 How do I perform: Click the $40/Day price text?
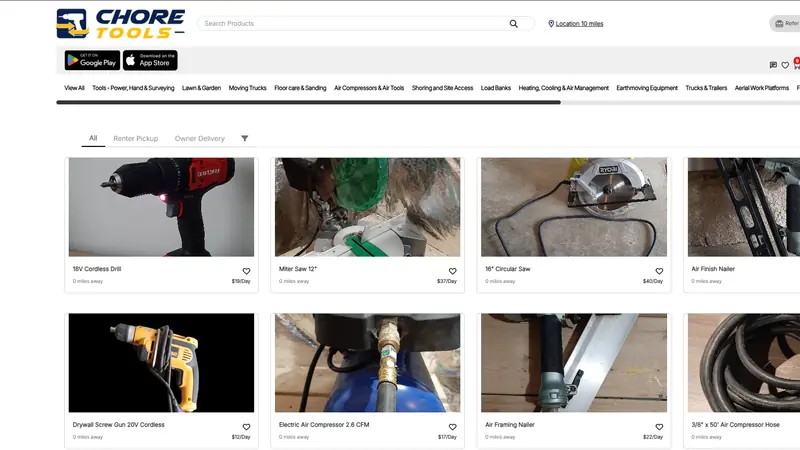(653, 281)
